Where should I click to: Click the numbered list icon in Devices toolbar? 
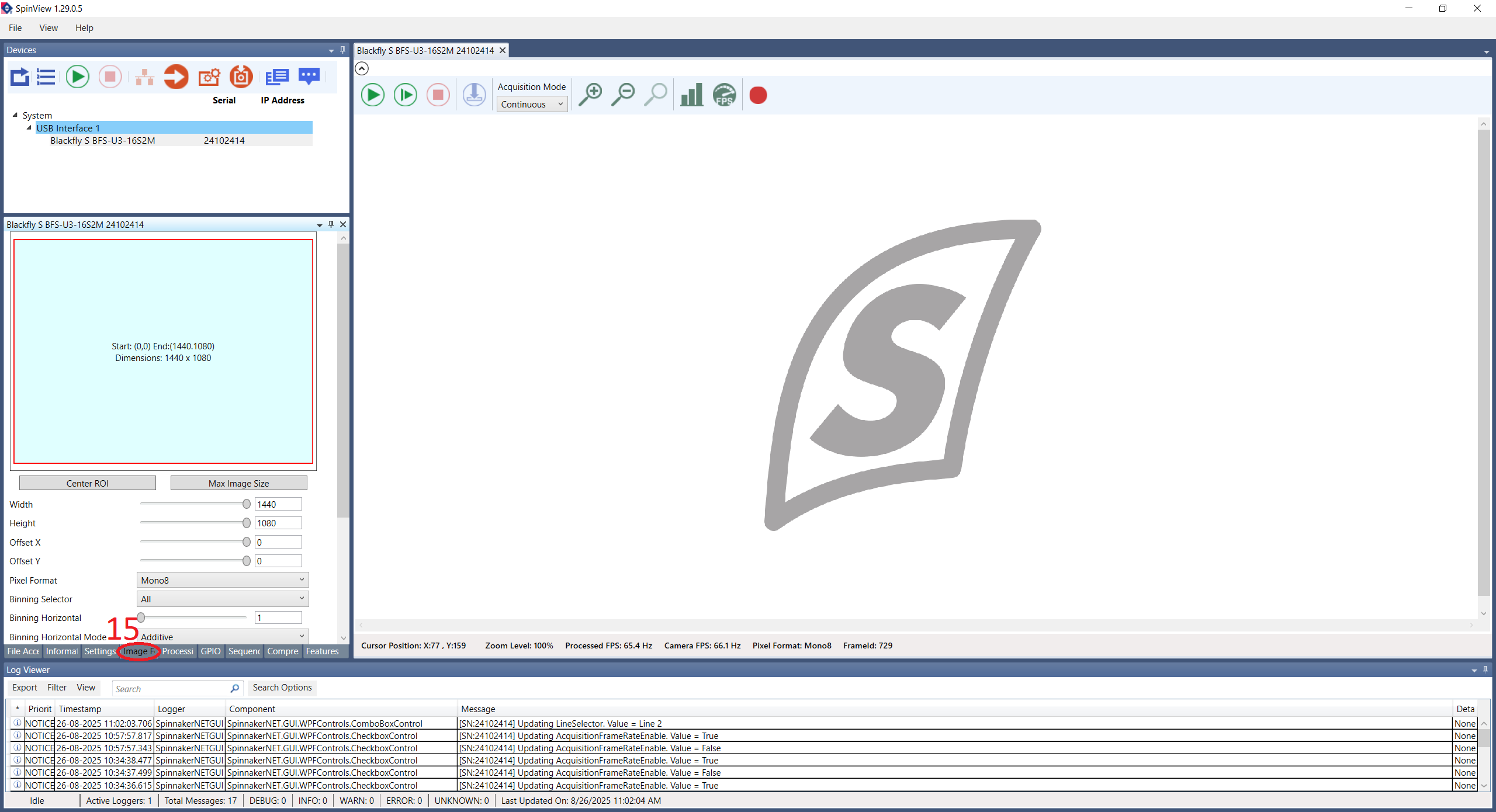[46, 77]
